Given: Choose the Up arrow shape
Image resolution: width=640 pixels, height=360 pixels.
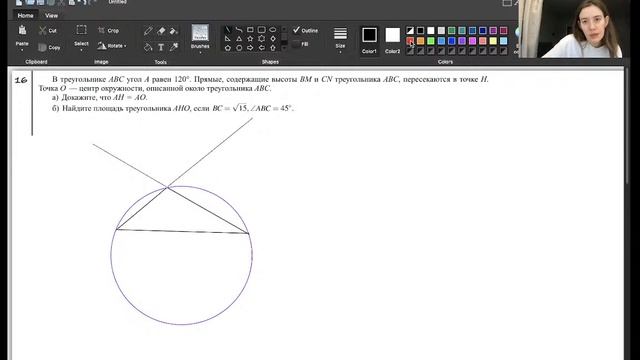Looking at the screenshot, I should point(273,48).
